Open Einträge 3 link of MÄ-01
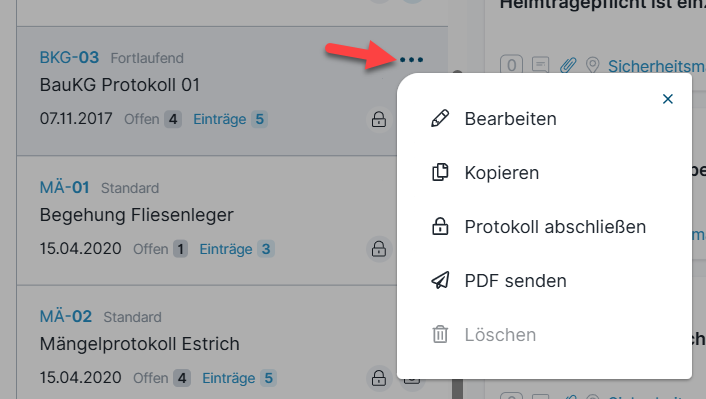This screenshot has height=399, width=706. pyautogui.click(x=237, y=249)
